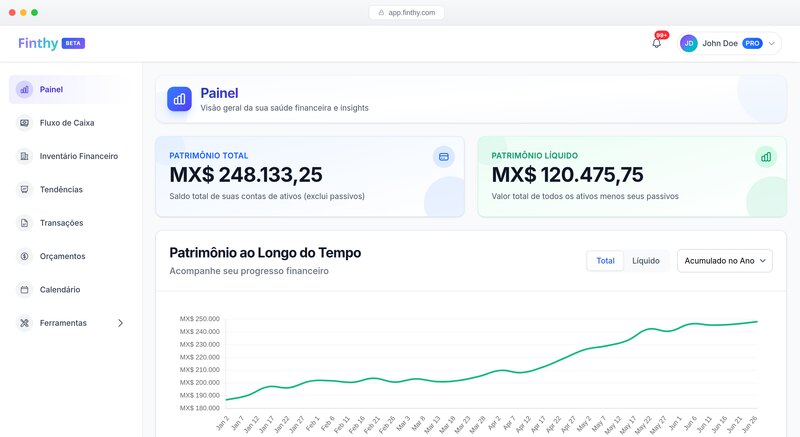Click the John Doe username
The width and height of the screenshot is (800, 437).
pyautogui.click(x=720, y=43)
